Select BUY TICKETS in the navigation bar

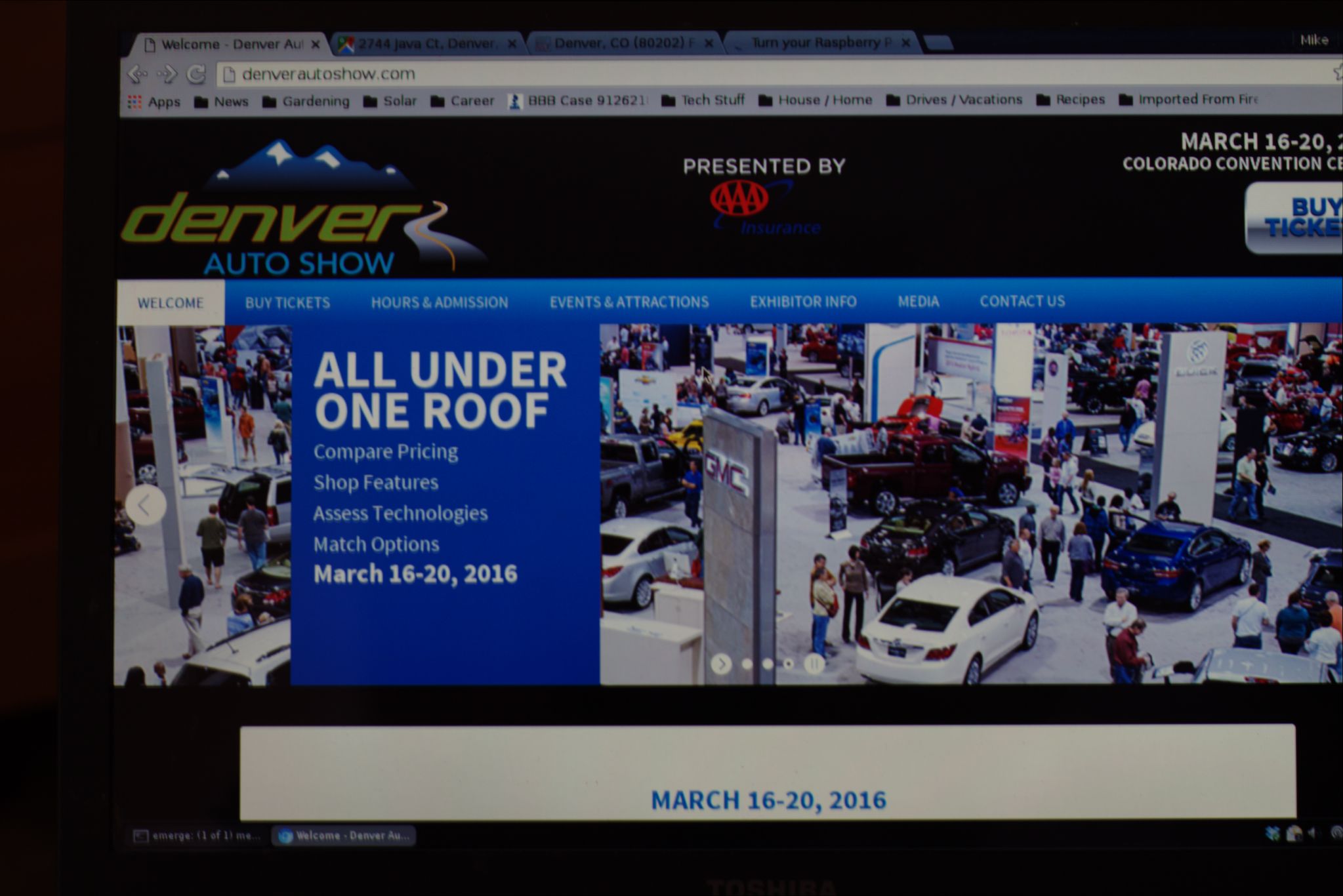pyautogui.click(x=287, y=302)
